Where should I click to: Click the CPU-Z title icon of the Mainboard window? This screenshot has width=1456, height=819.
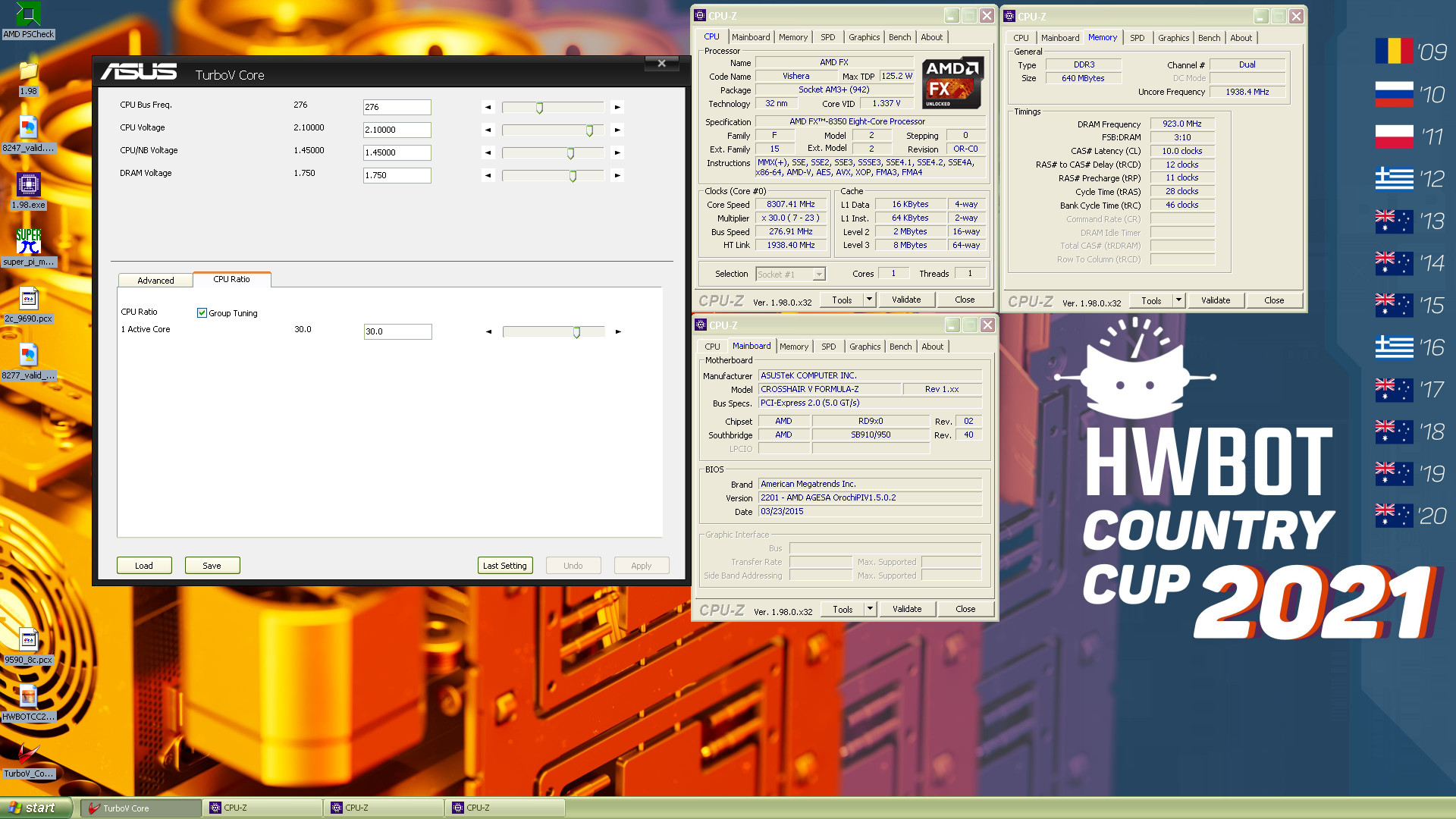click(x=701, y=325)
